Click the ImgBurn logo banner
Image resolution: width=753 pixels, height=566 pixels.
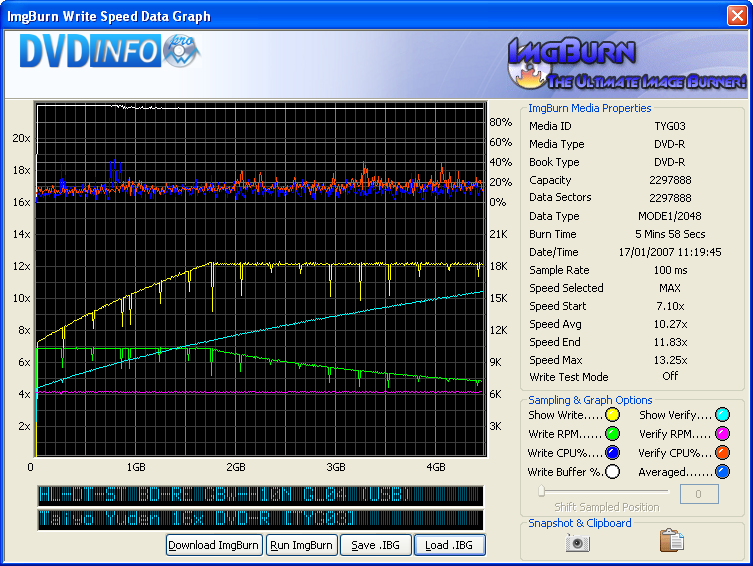click(x=627, y=65)
